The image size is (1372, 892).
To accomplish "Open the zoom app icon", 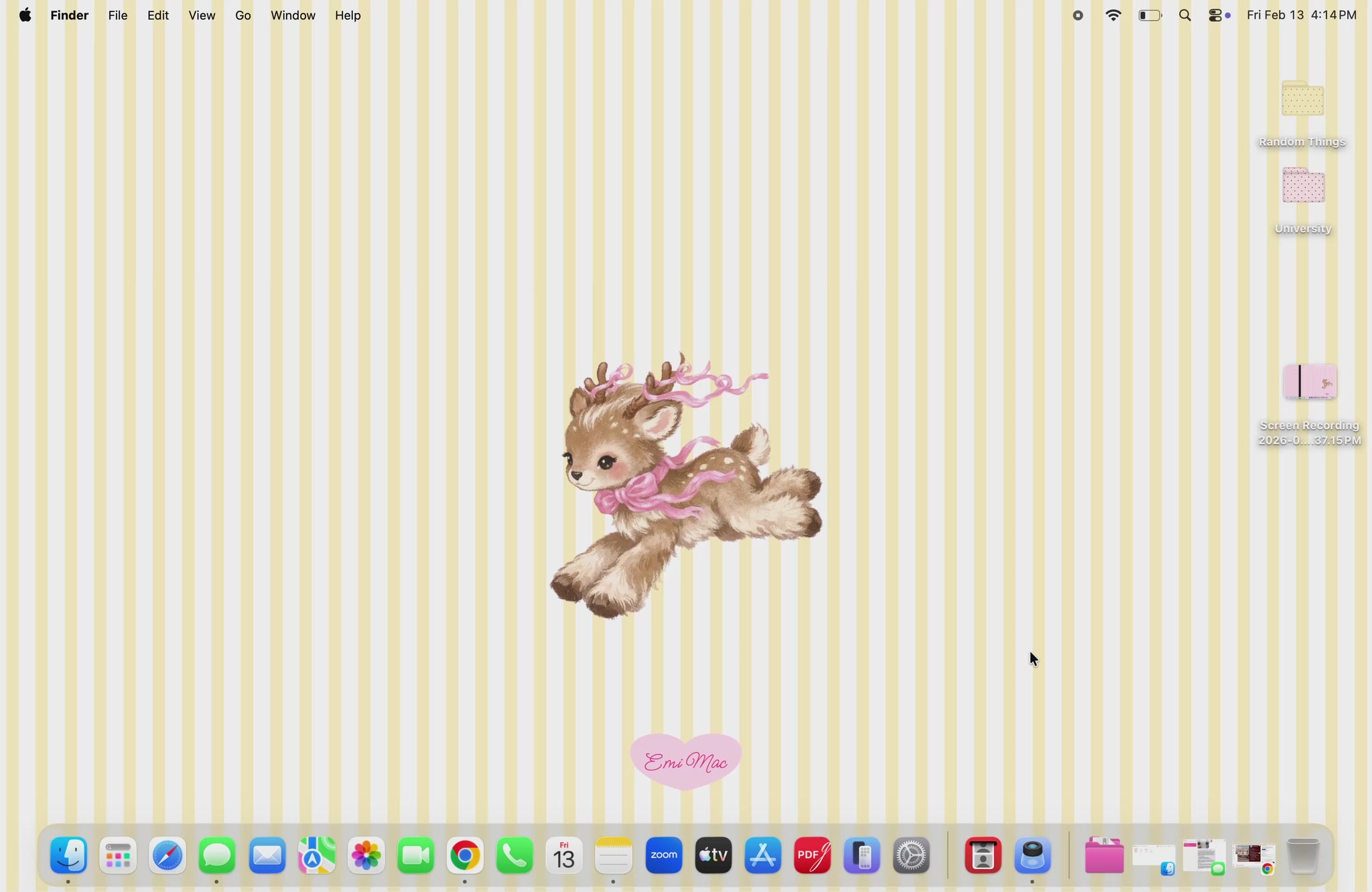I will 664,856.
